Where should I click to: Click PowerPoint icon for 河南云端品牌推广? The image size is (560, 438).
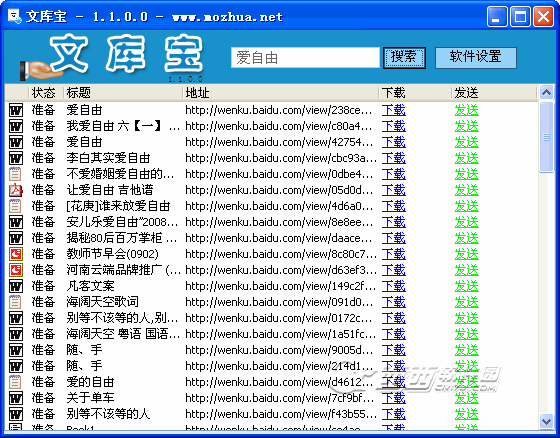[x=16, y=270]
